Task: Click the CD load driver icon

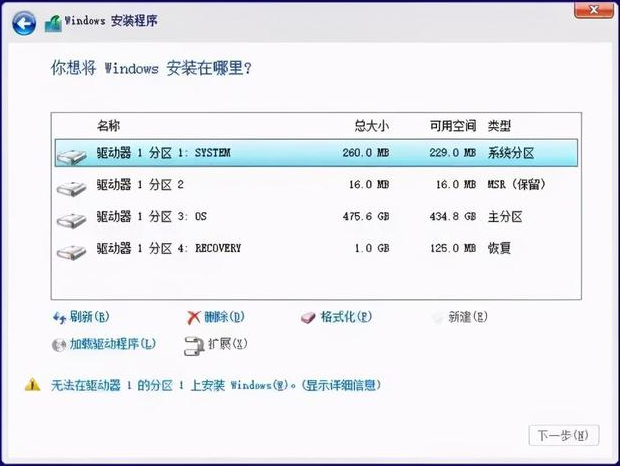Action: pos(59,345)
